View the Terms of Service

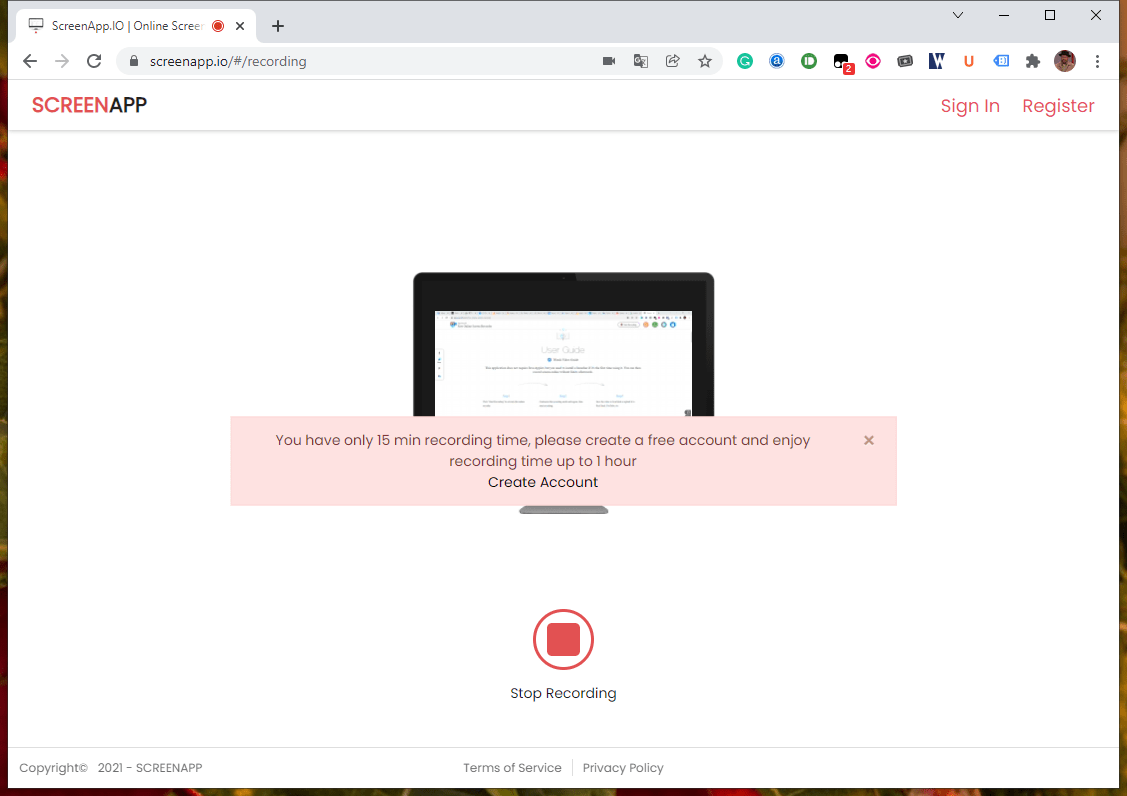coord(512,767)
